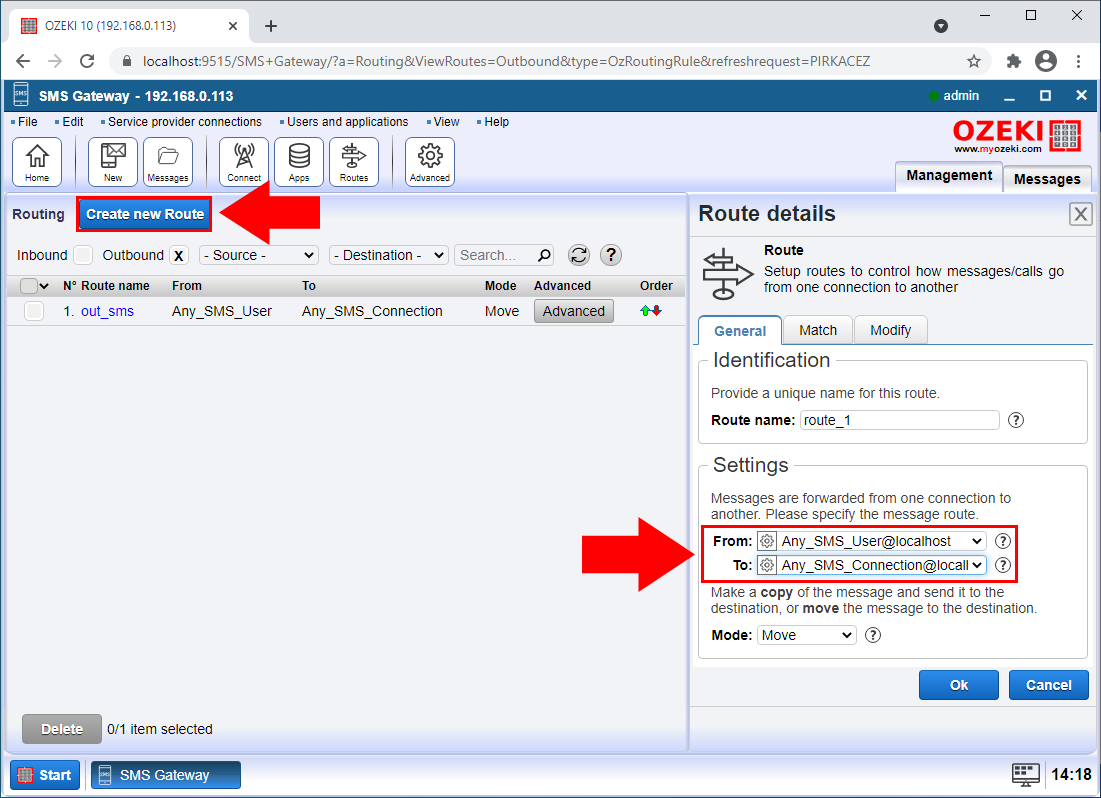Viewport: 1101px width, 798px height.
Task: Open the Home toolbar icon
Action: 37,162
